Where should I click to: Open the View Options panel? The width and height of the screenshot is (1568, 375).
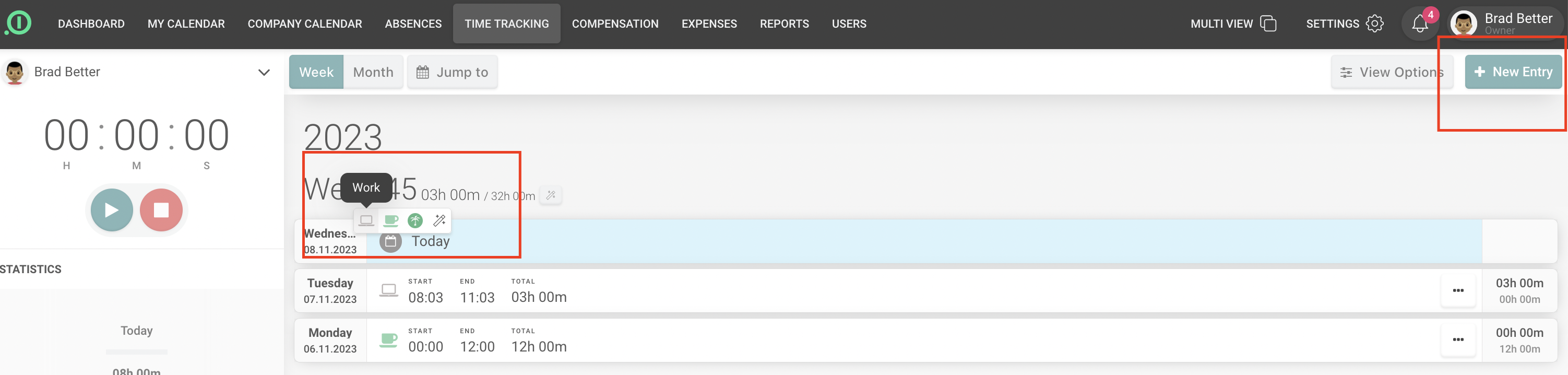click(1392, 72)
